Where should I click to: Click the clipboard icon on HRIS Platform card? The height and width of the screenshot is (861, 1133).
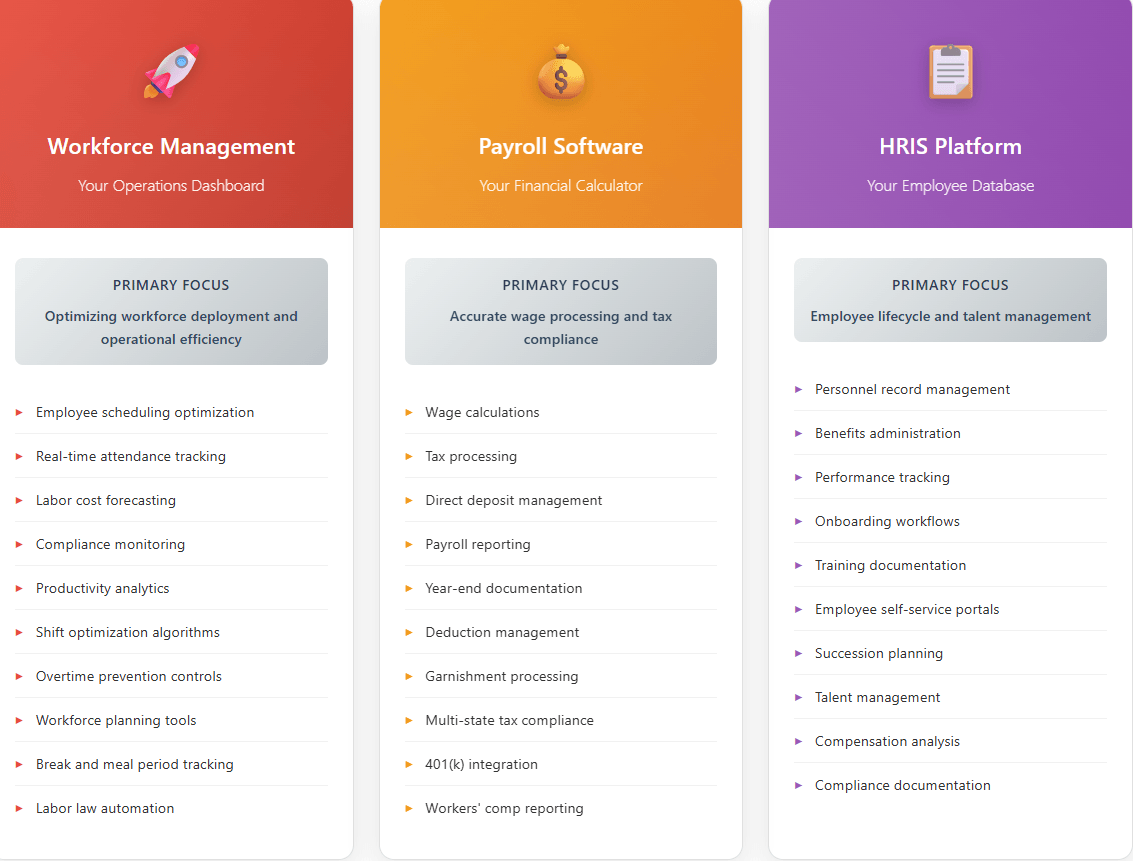tap(950, 72)
